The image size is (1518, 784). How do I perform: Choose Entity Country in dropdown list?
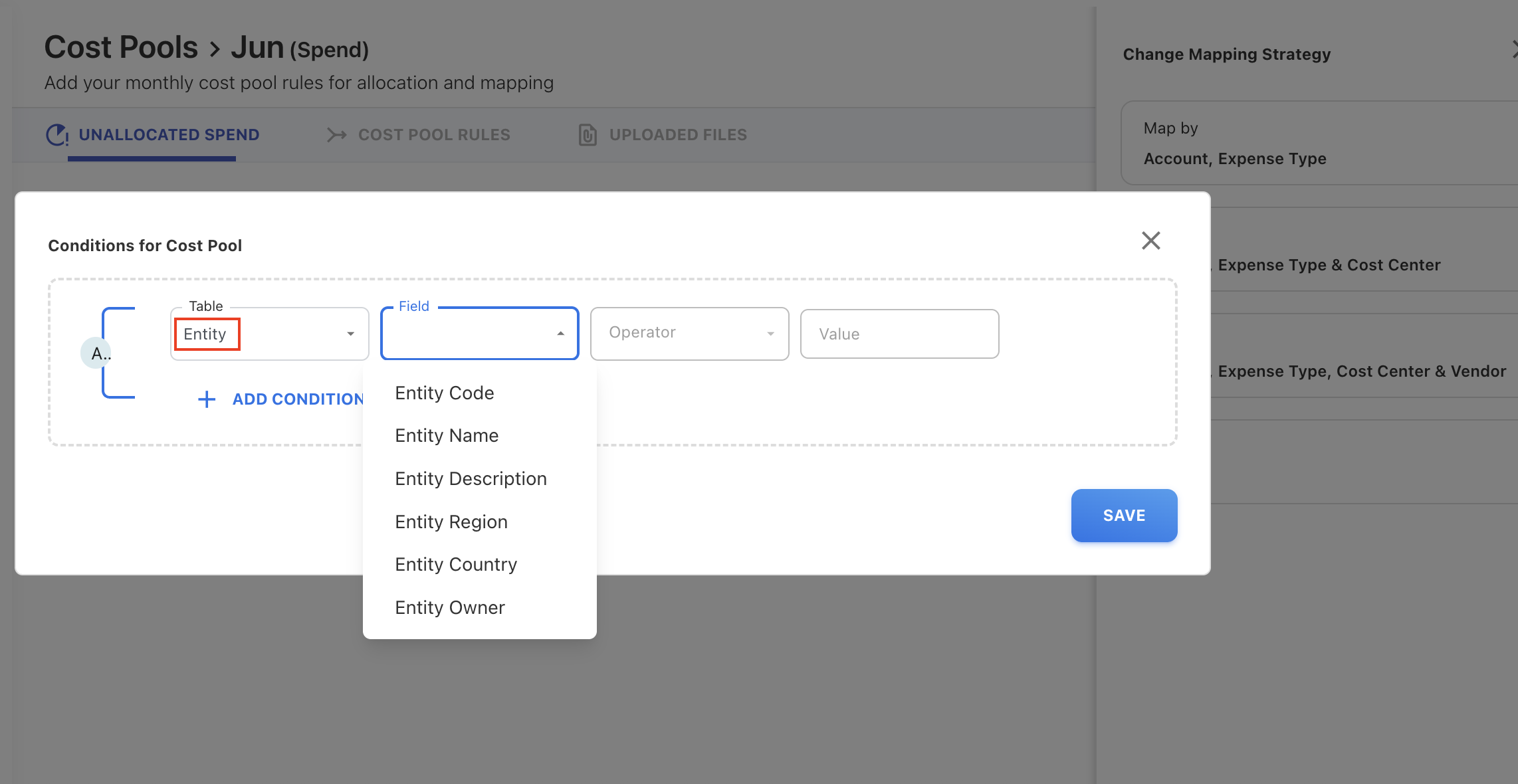click(x=456, y=565)
